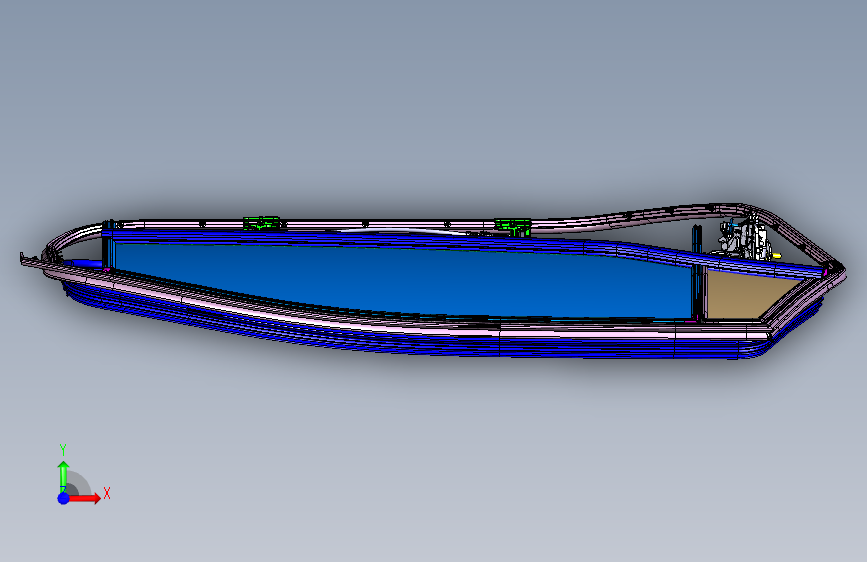867x562 pixels.
Task: Click the blue Z axis ball of the triad
Action: 64,498
